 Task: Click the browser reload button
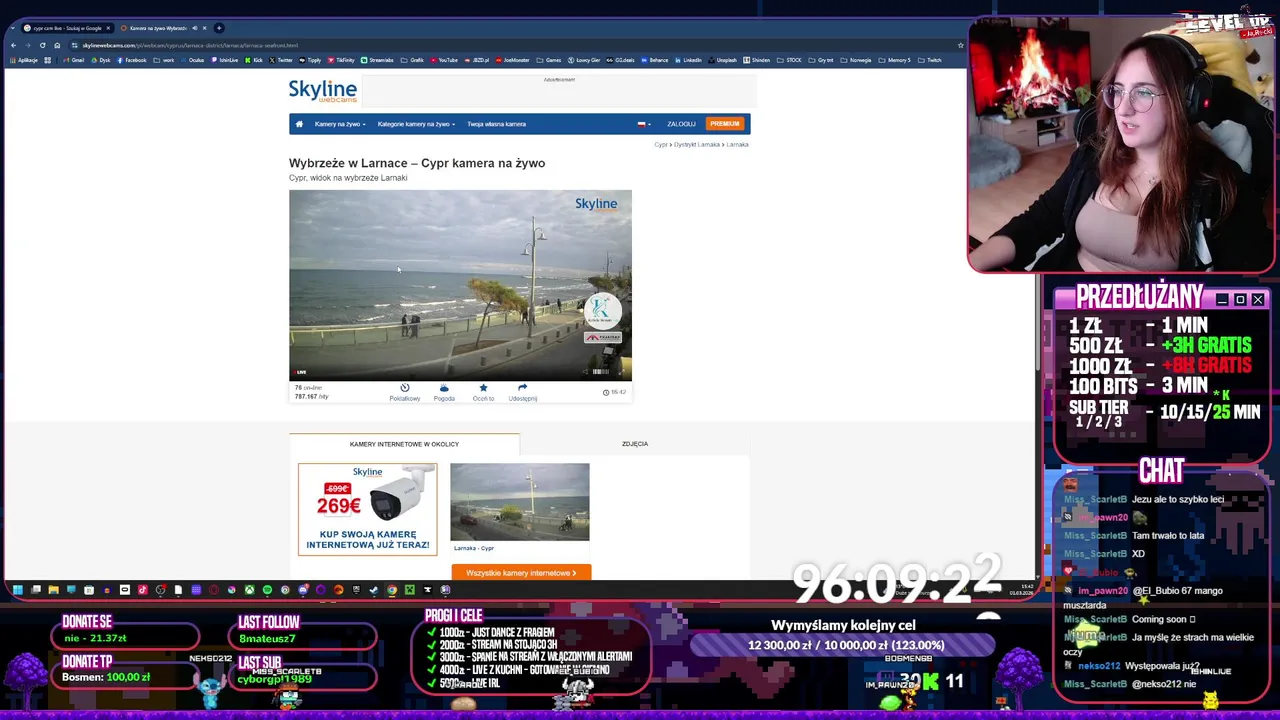[x=42, y=45]
